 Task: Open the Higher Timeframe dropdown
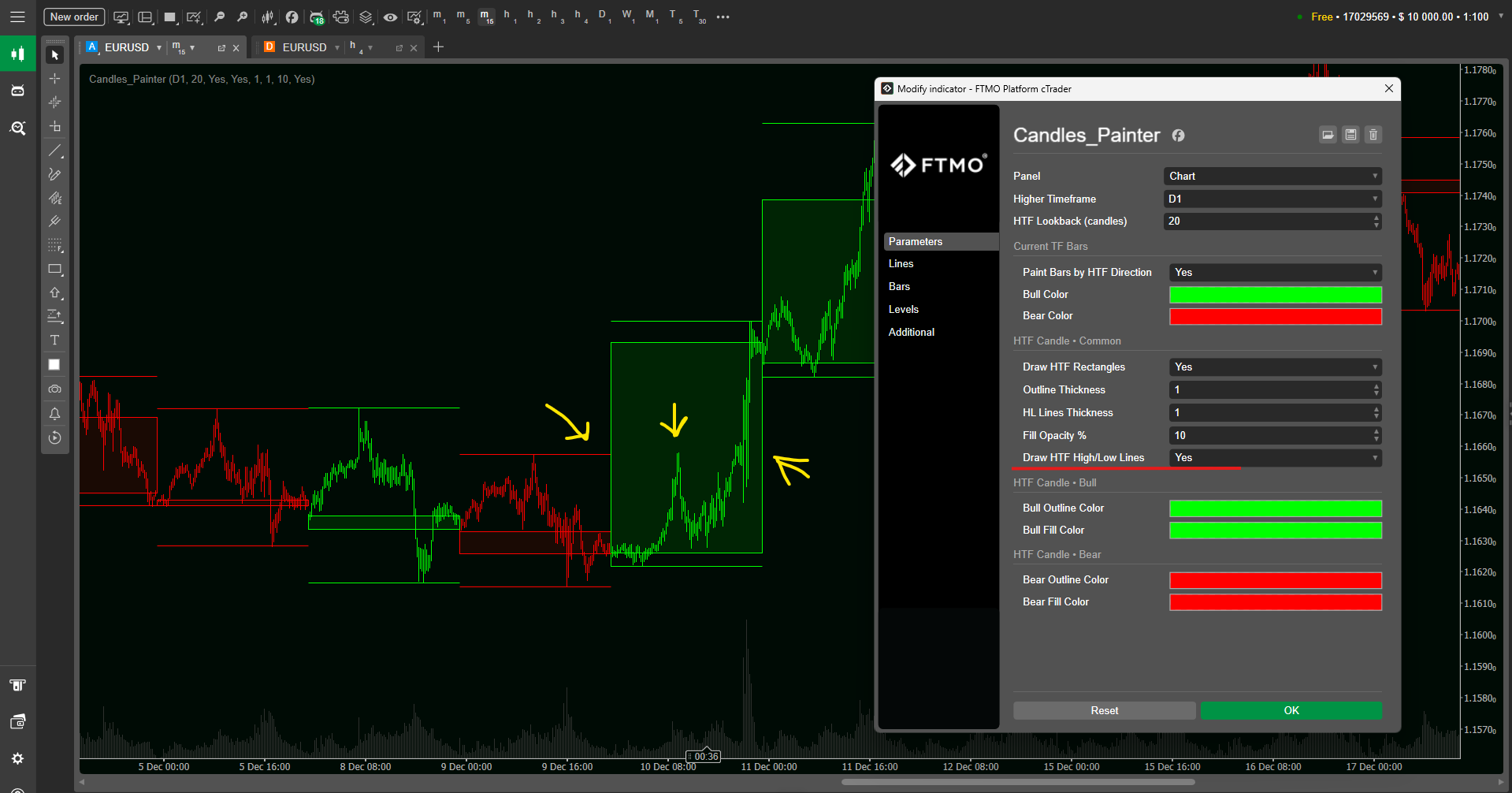point(1272,199)
